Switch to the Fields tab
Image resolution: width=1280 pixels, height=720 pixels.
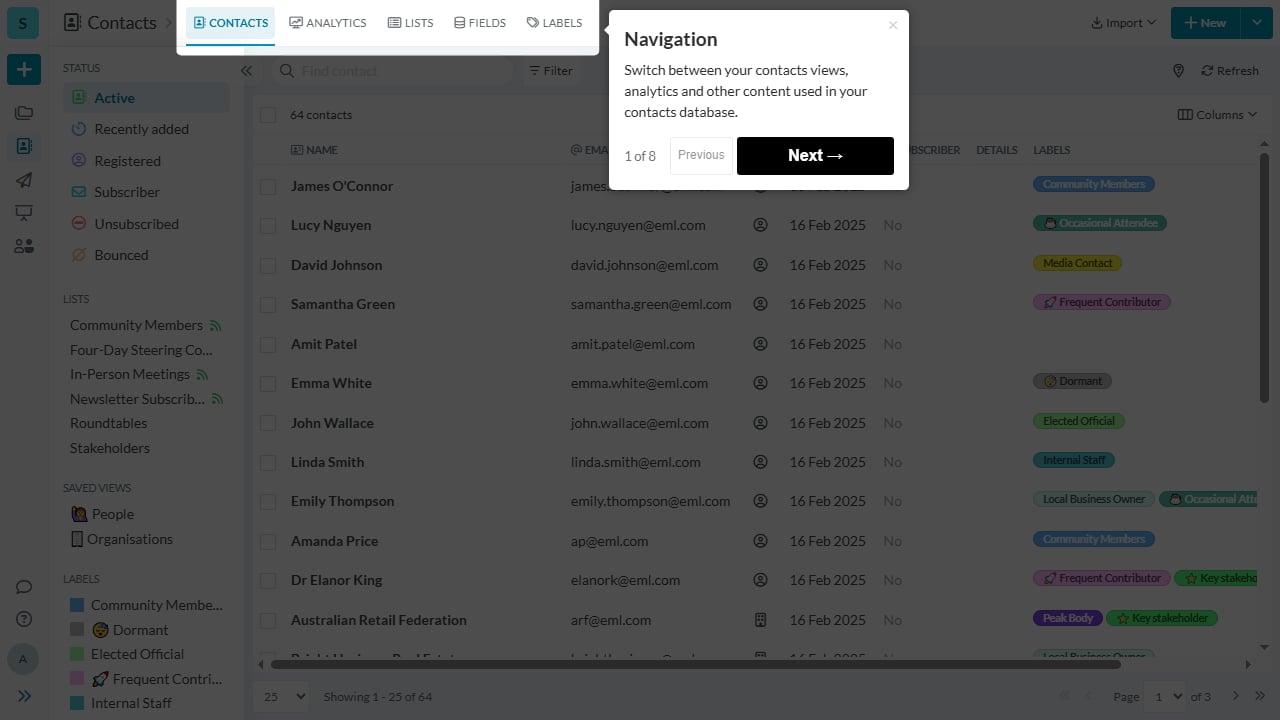[480, 23]
